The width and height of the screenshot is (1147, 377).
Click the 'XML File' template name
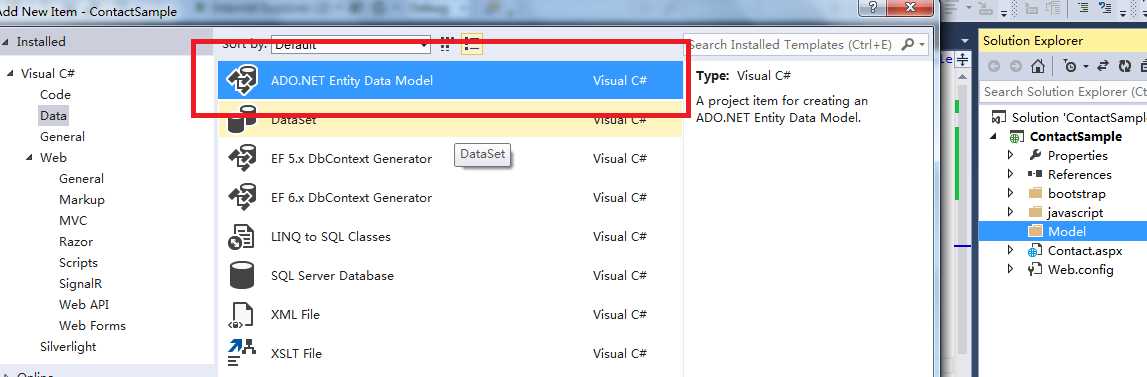(296, 315)
